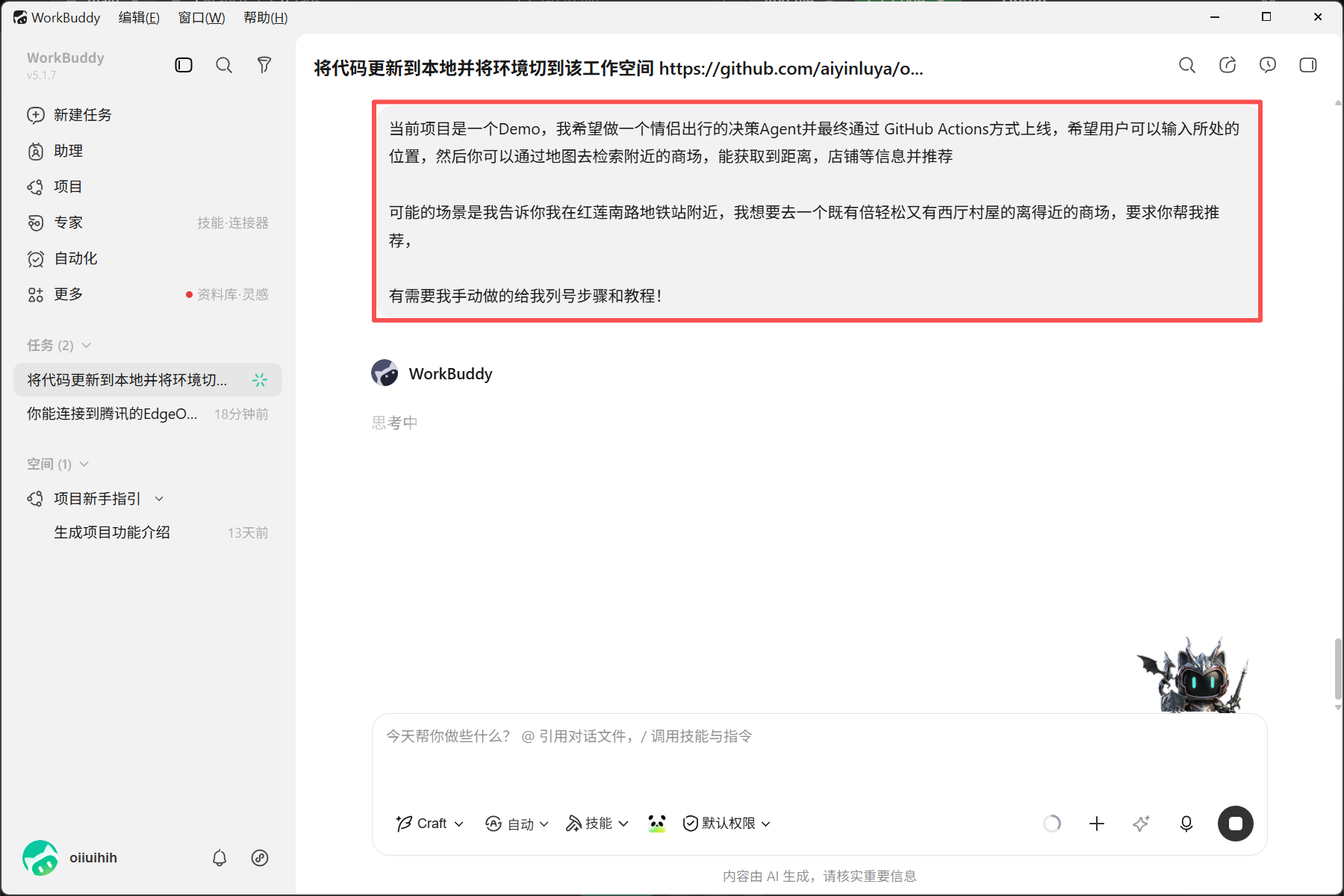1344x896 pixels.
Task: Click the 思考中 thinking status
Action: pyautogui.click(x=394, y=423)
